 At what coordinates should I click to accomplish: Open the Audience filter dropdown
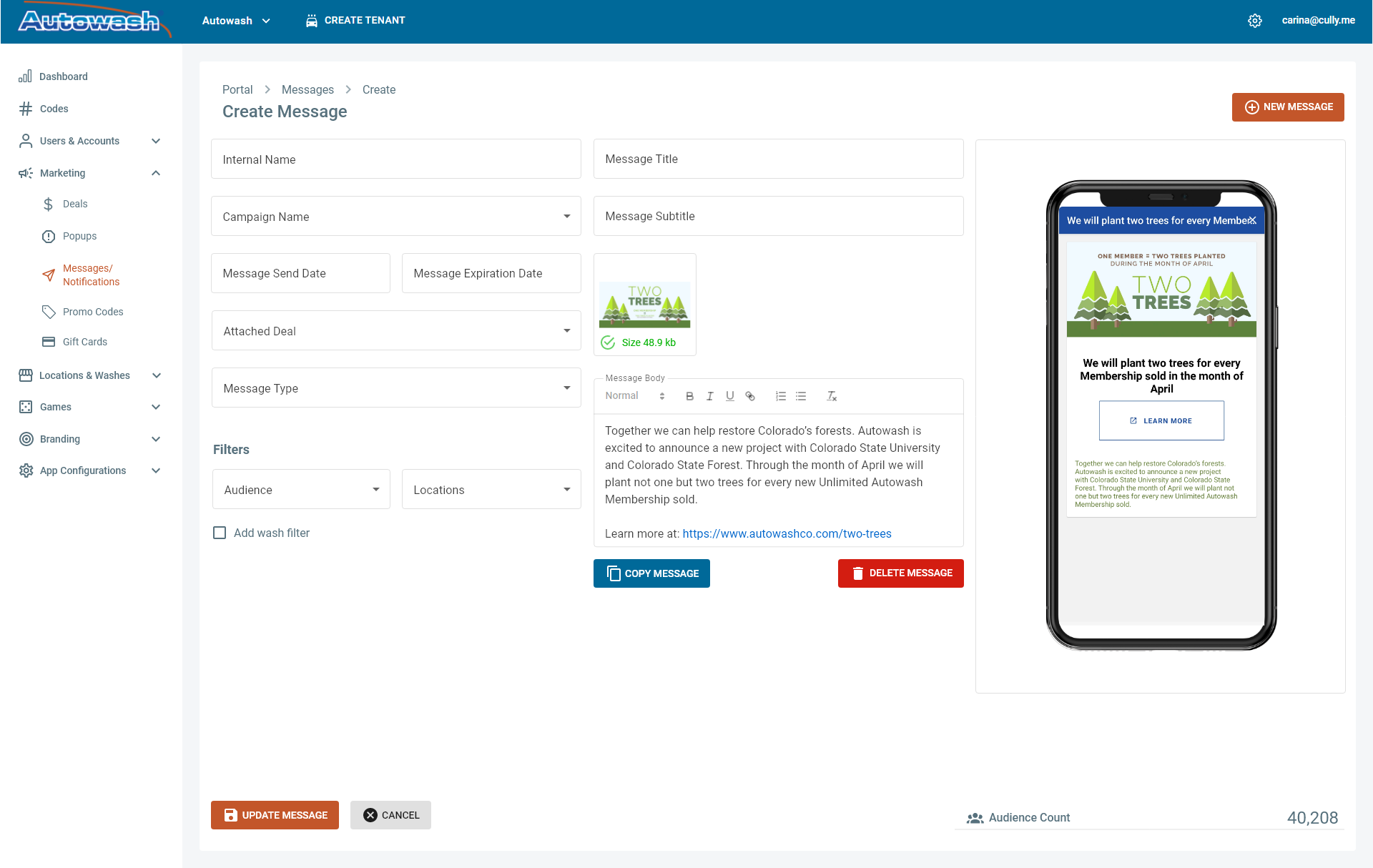[301, 489]
